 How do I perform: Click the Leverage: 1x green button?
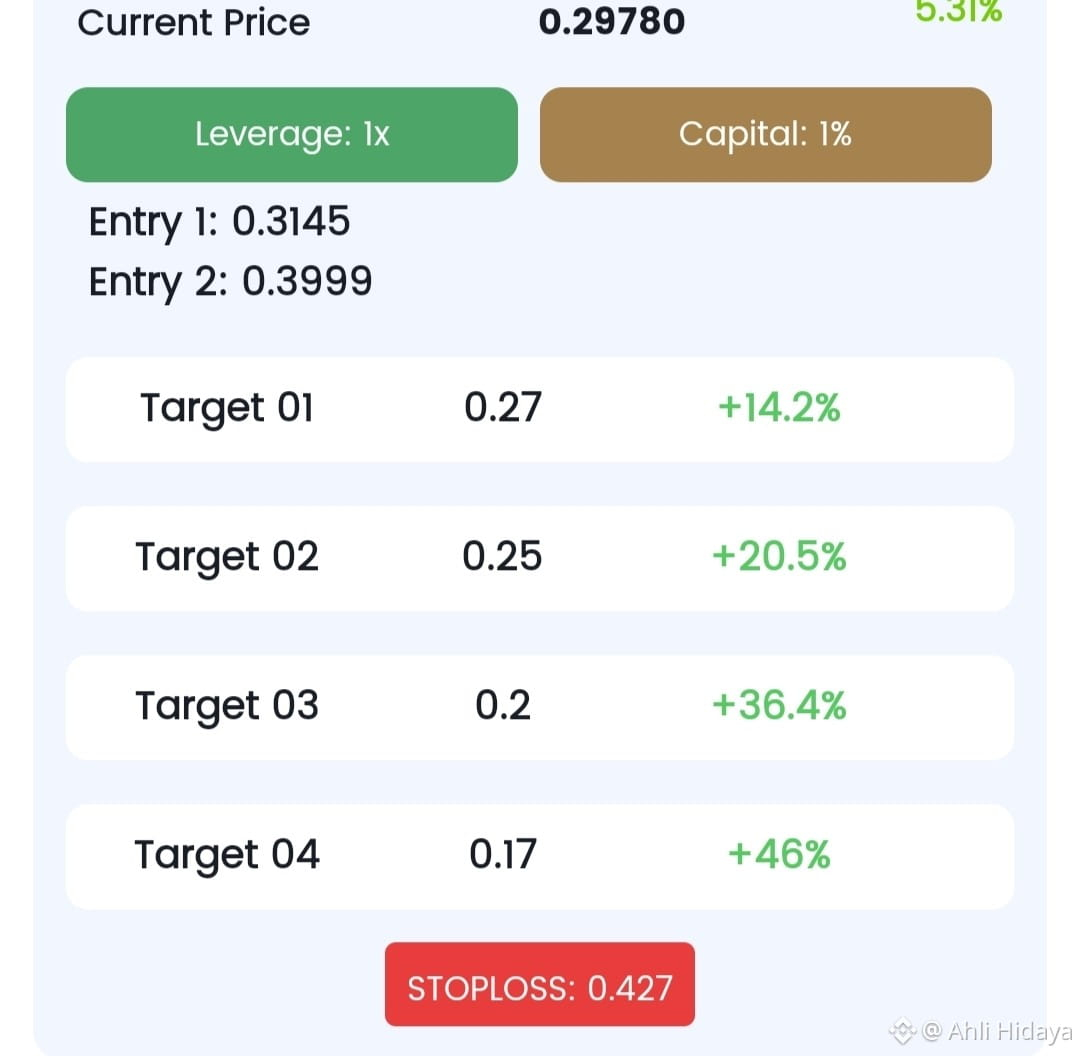pyautogui.click(x=291, y=134)
